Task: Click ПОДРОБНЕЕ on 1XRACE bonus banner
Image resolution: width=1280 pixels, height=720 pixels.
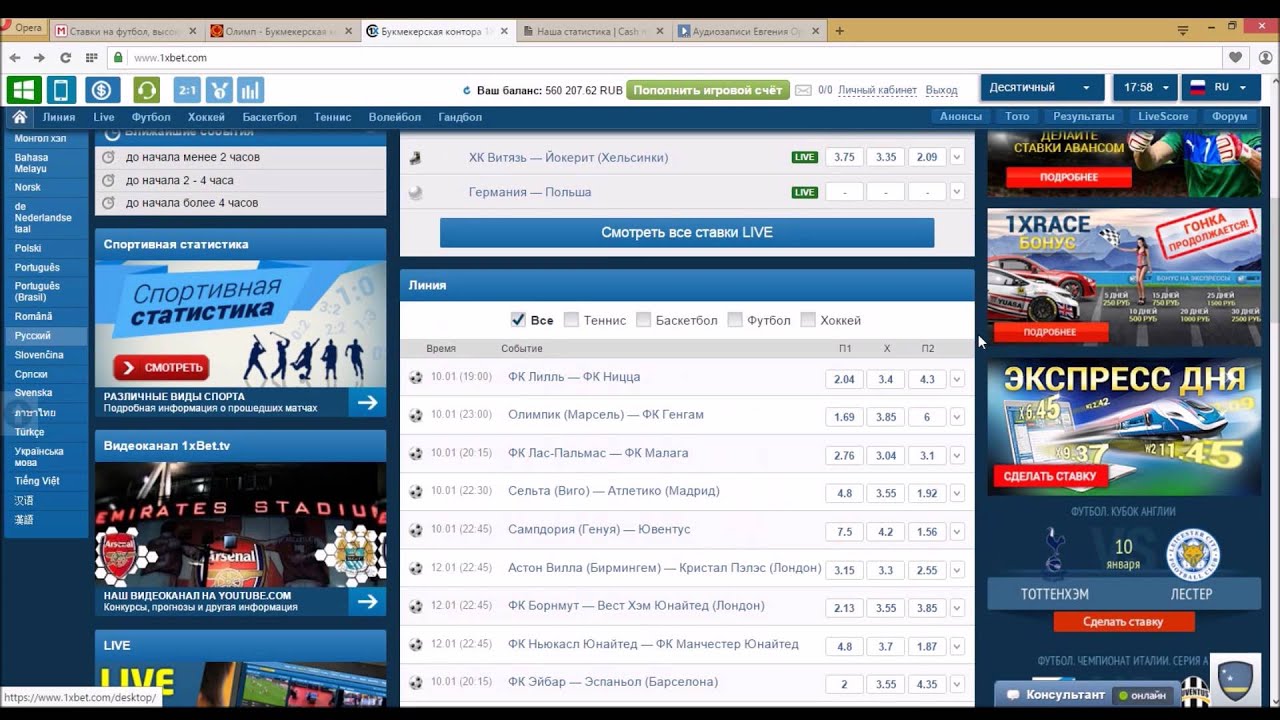Action: coord(1050,332)
